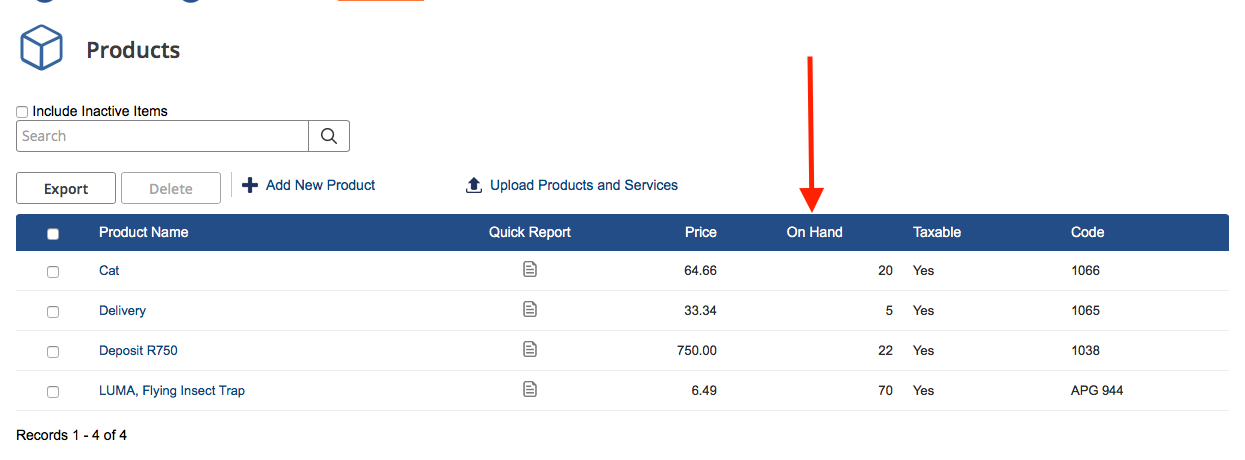Open the LUMA, Flying Insect Trap product link
The height and width of the screenshot is (460, 1245).
(x=171, y=391)
